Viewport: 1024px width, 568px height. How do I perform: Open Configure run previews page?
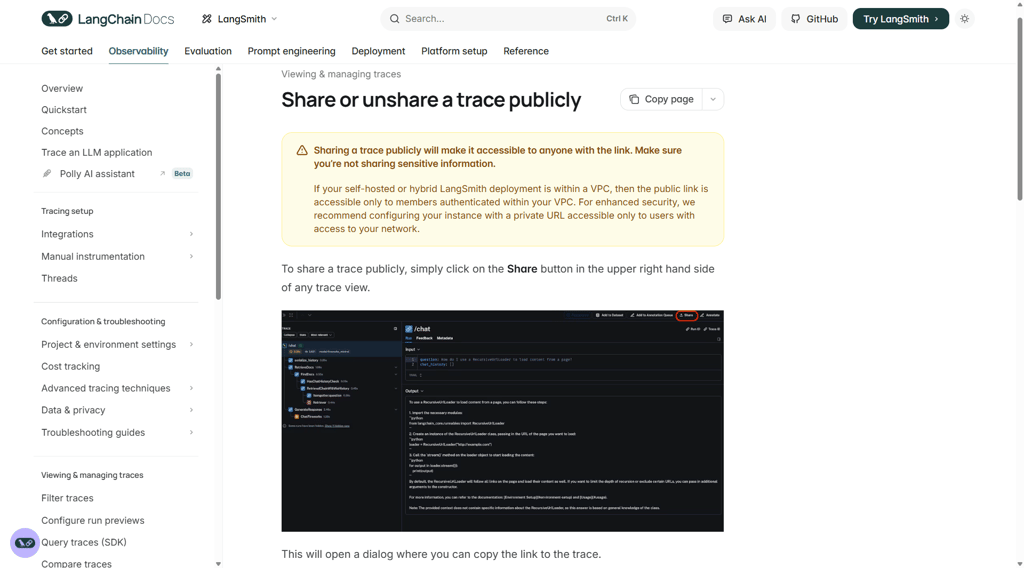point(93,520)
